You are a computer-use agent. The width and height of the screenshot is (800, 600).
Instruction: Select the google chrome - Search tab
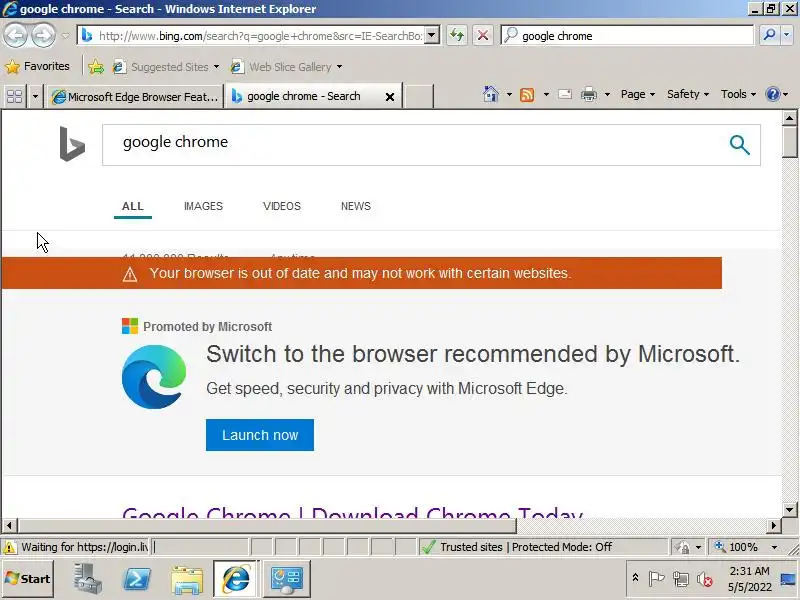coord(304,96)
